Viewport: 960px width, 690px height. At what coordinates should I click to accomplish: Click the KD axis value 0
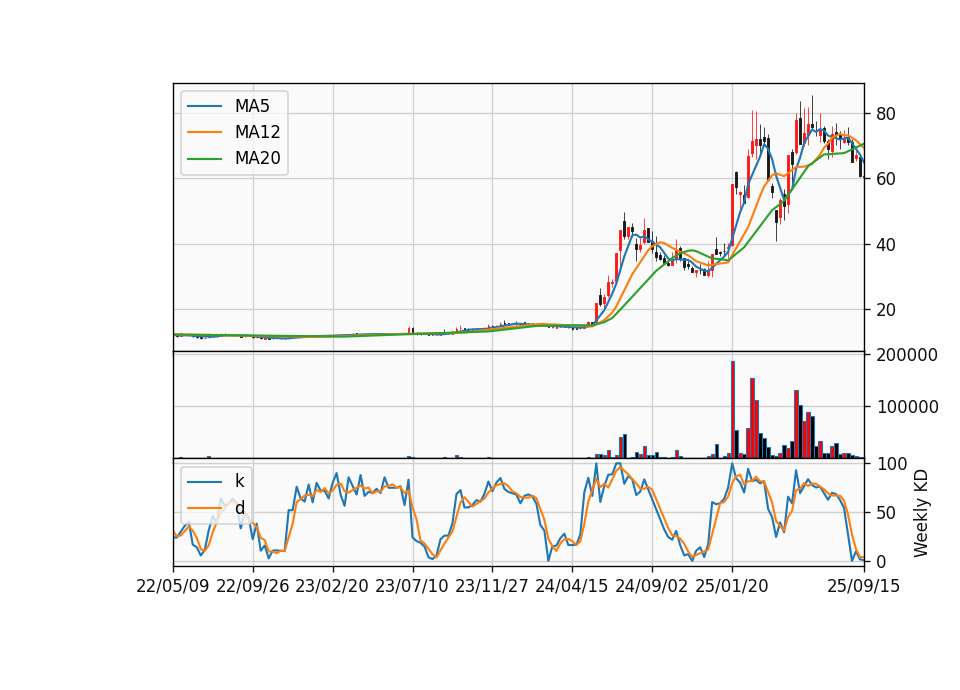tap(881, 561)
